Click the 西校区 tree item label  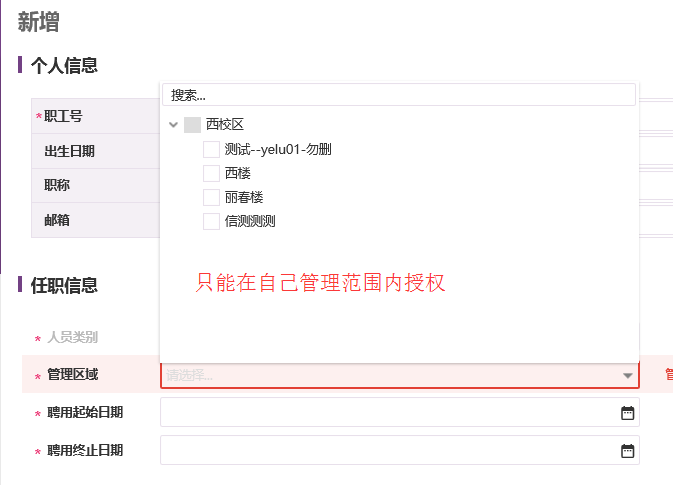(x=224, y=124)
